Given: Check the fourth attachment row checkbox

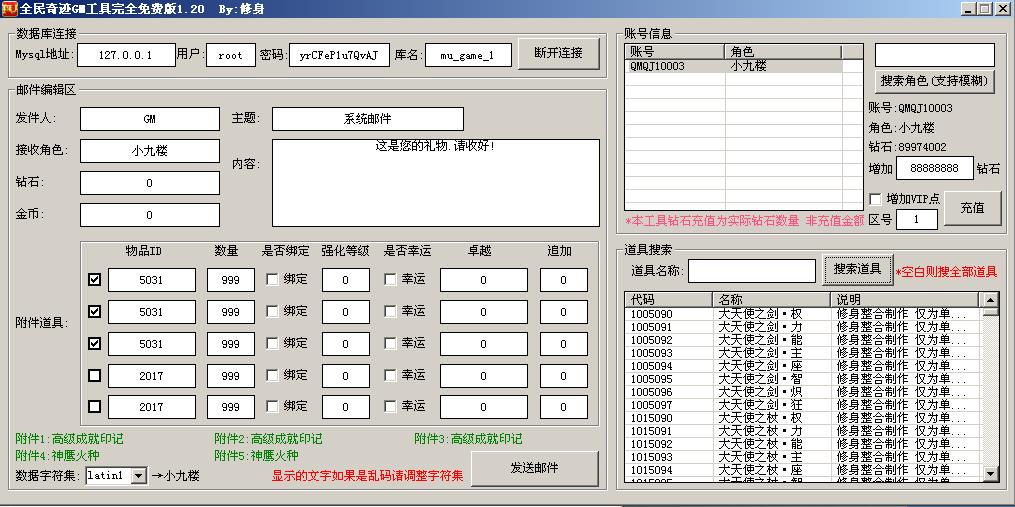Looking at the screenshot, I should 95,376.
